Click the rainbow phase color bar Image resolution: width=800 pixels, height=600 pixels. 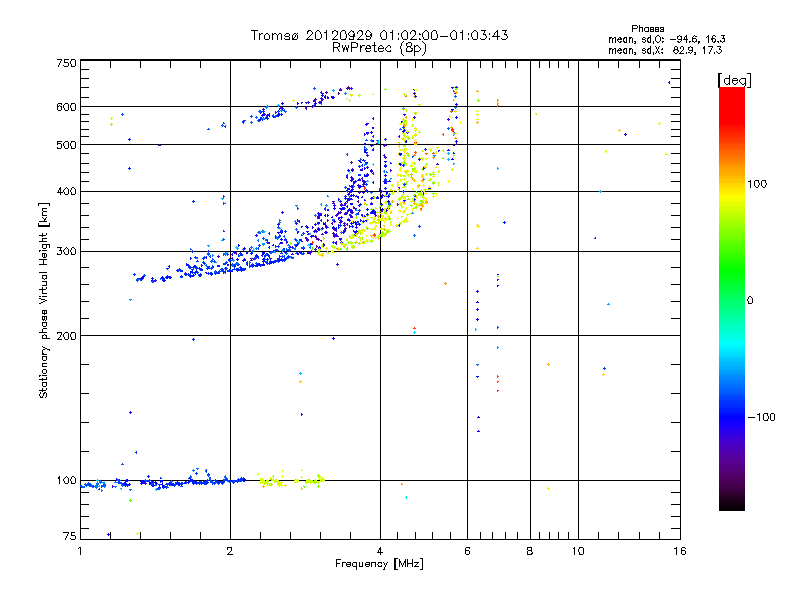(732, 299)
